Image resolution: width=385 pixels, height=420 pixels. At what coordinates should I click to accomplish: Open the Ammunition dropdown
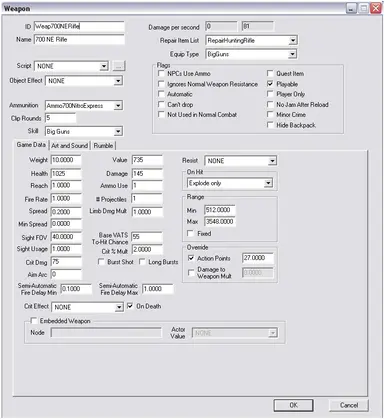click(84, 106)
